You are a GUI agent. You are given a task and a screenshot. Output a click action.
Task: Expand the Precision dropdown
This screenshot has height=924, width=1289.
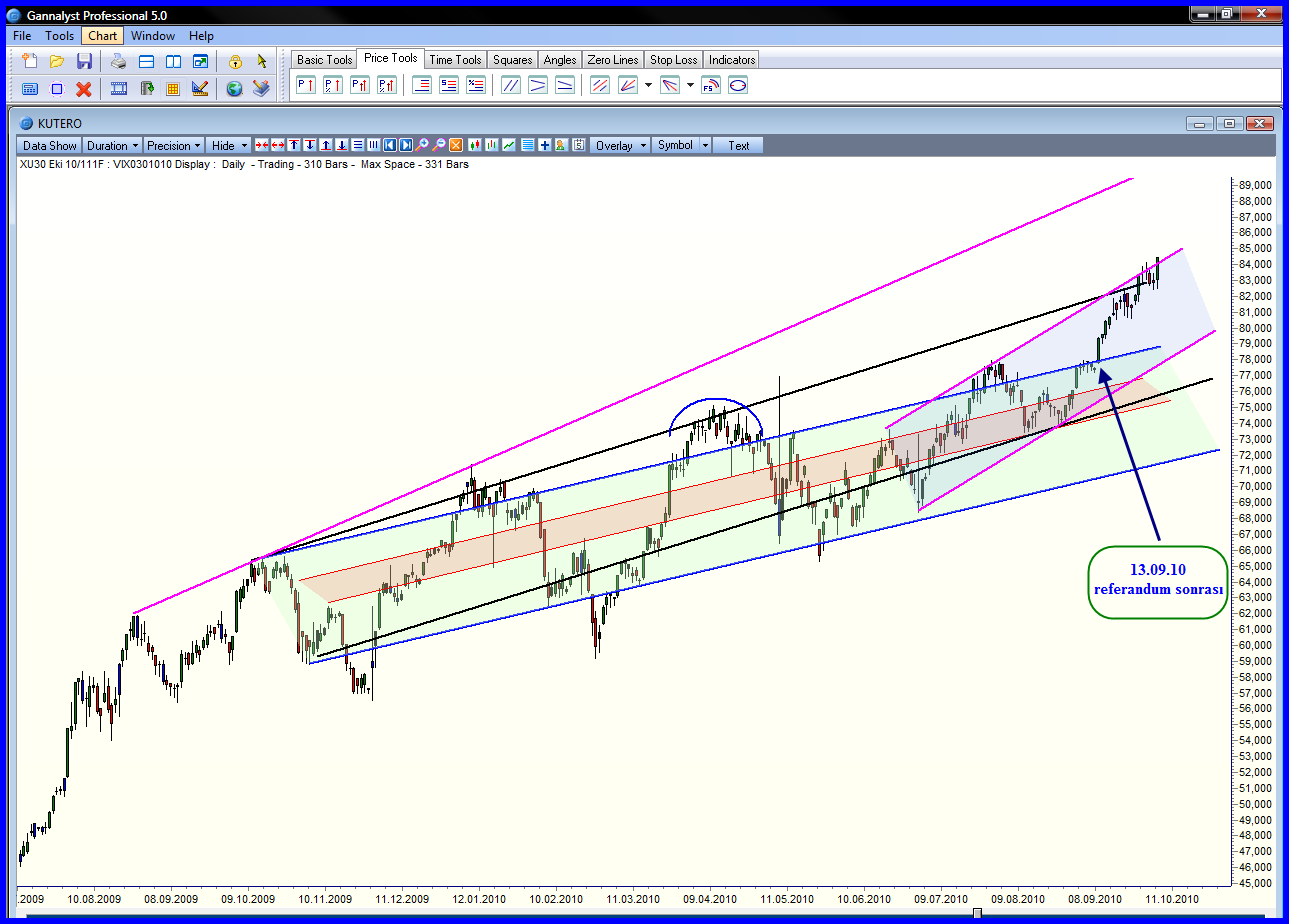point(174,145)
